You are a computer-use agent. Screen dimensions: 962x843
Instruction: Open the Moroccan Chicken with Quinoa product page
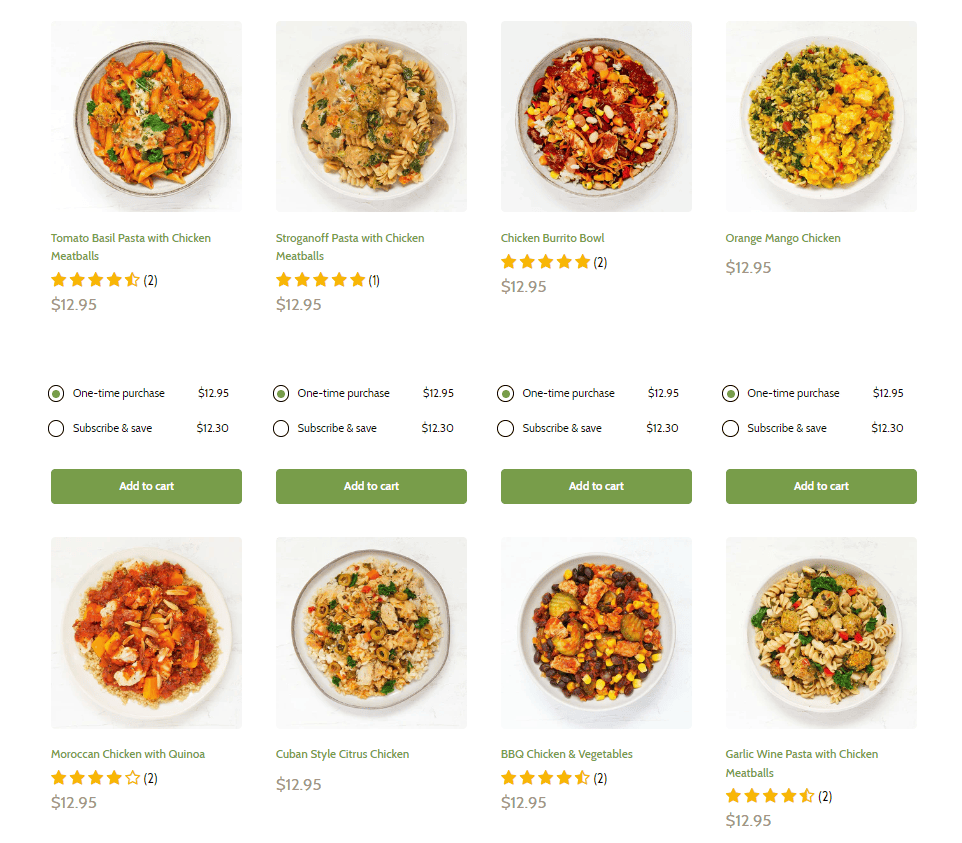point(129,753)
